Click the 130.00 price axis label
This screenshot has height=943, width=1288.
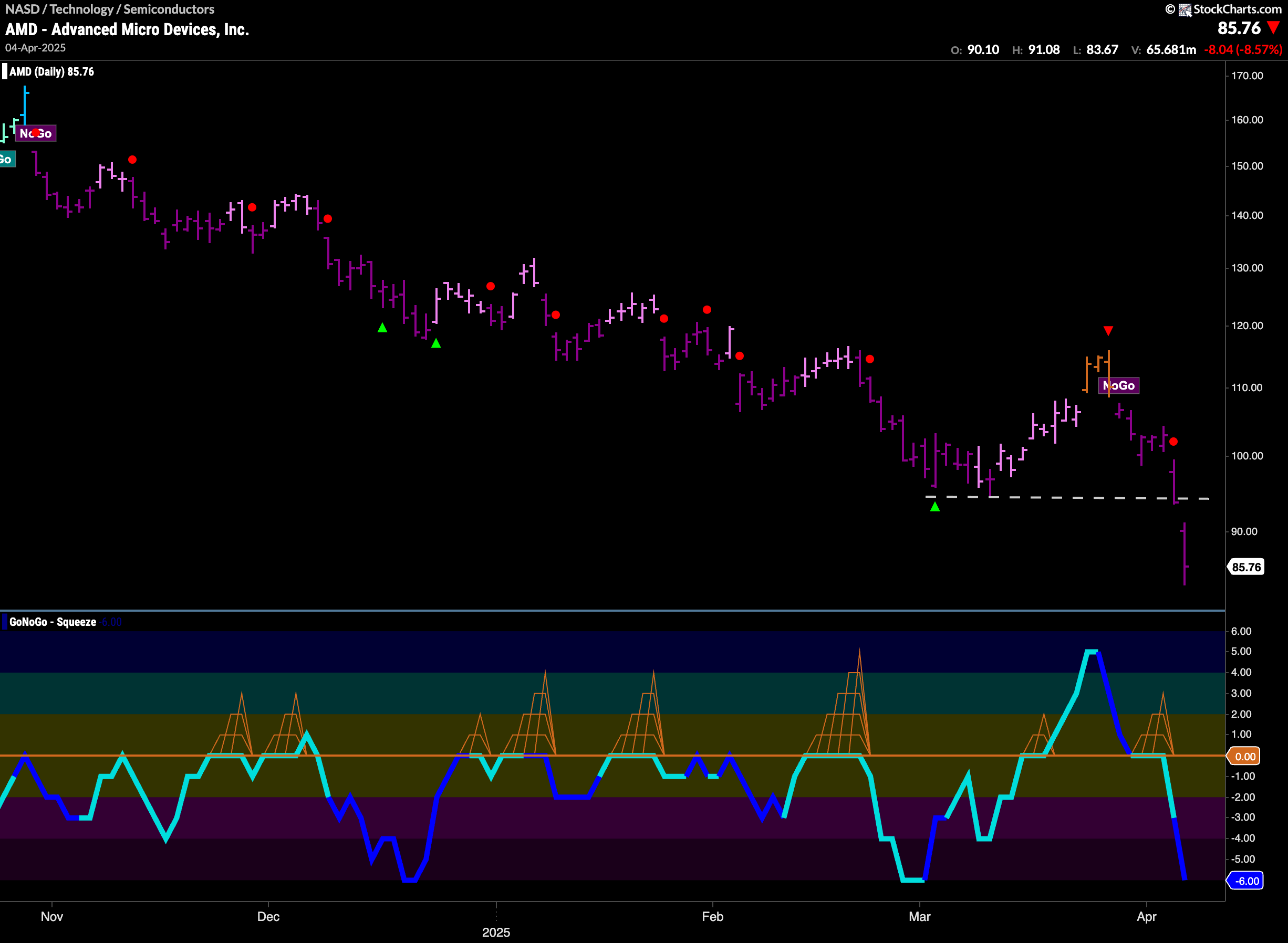pos(1247,268)
